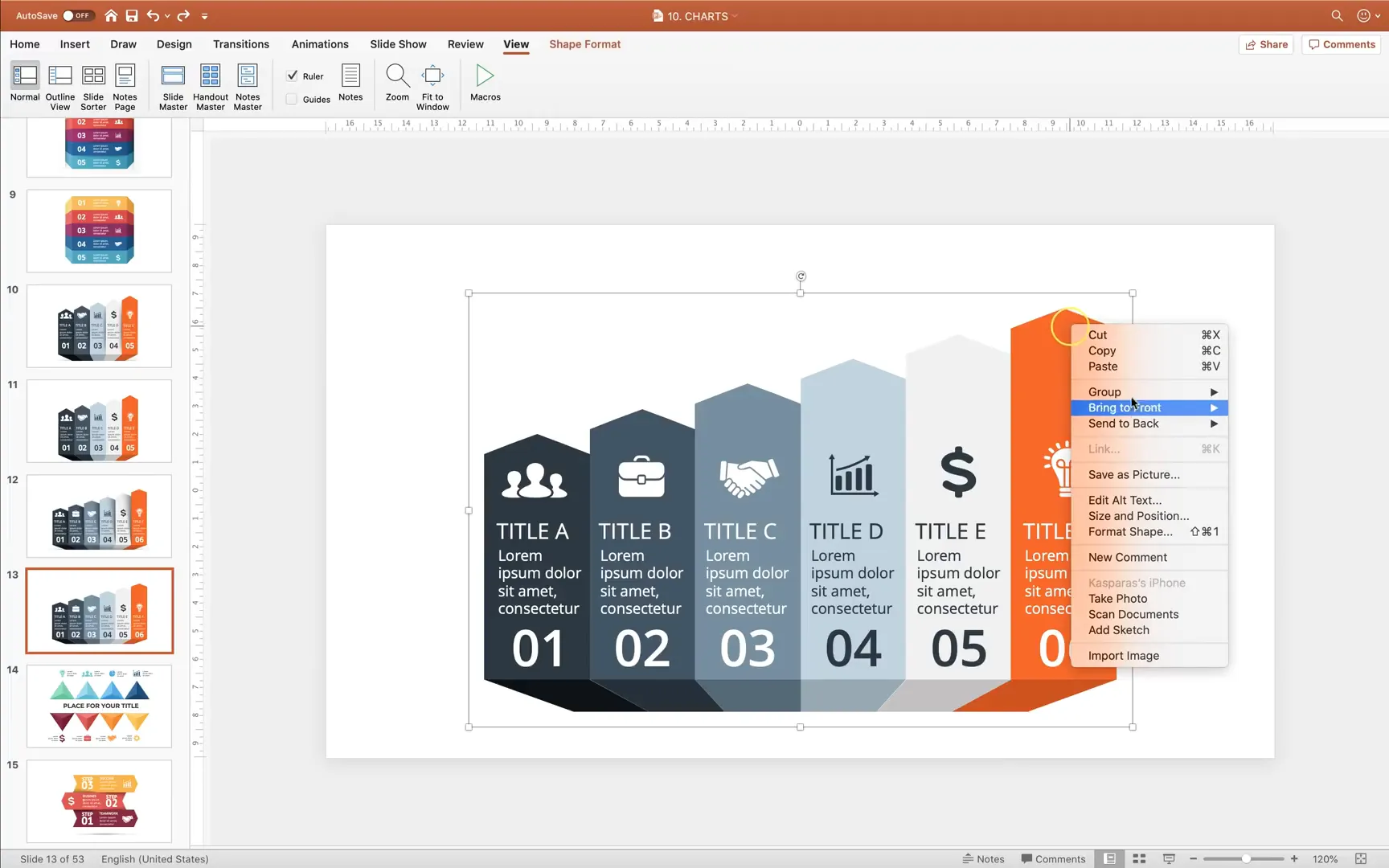Click the Fit to Window icon

[432, 80]
